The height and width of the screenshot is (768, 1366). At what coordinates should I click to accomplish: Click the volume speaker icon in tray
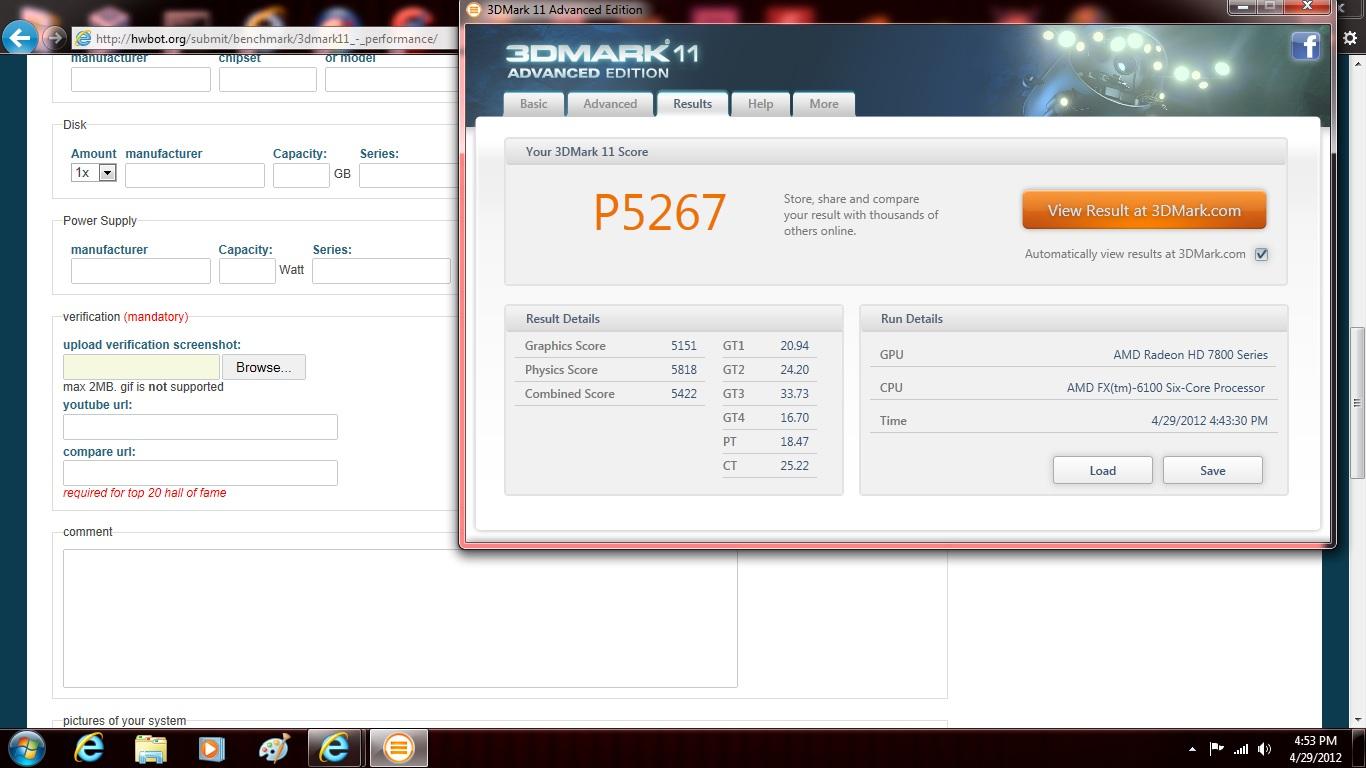click(1265, 749)
